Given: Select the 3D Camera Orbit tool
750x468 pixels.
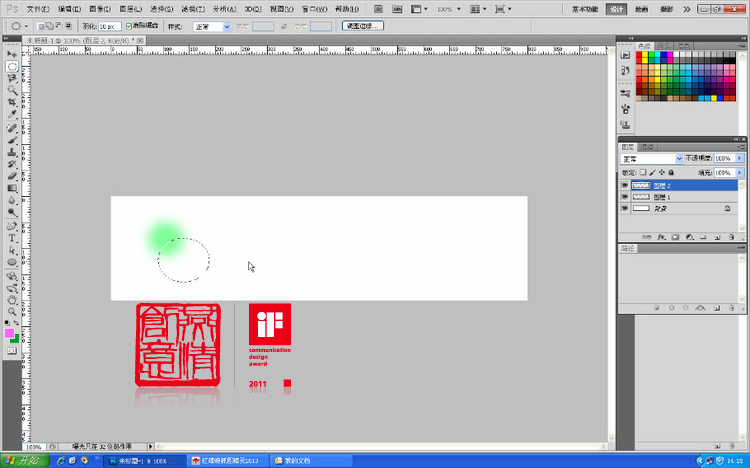Looking at the screenshot, I should point(12,288).
